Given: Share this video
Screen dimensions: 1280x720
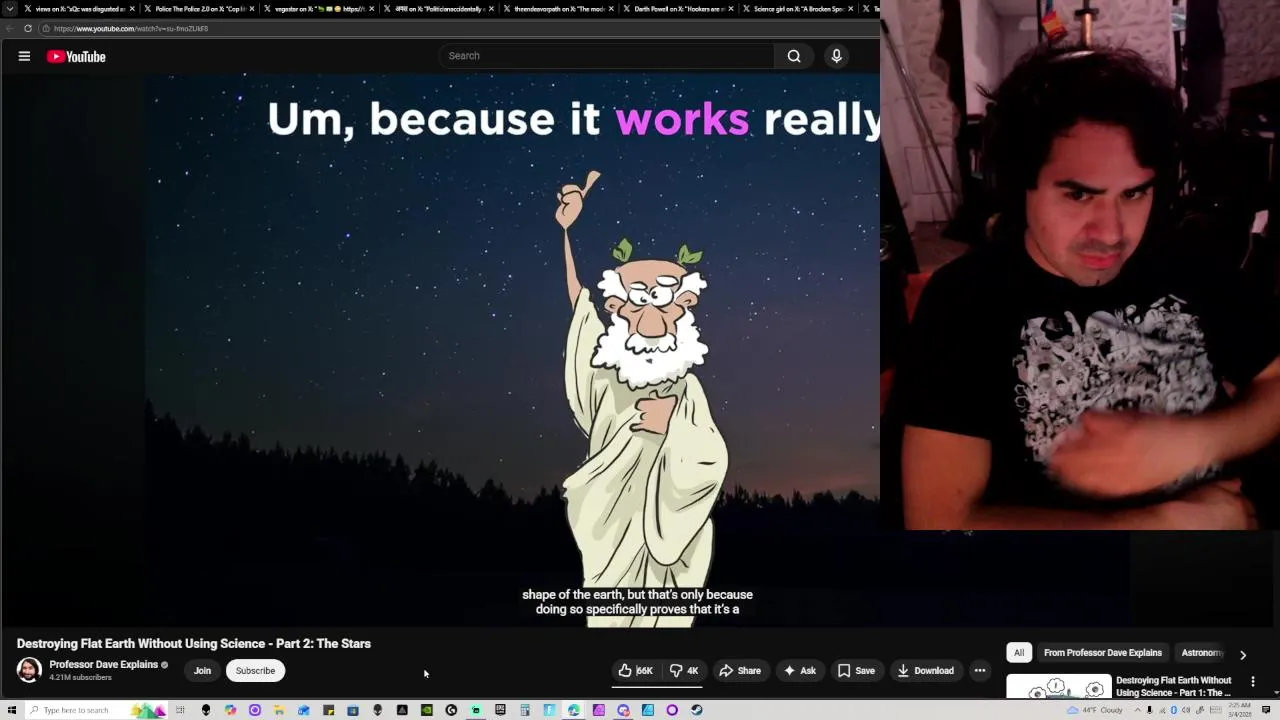Looking at the screenshot, I should click(x=740, y=671).
